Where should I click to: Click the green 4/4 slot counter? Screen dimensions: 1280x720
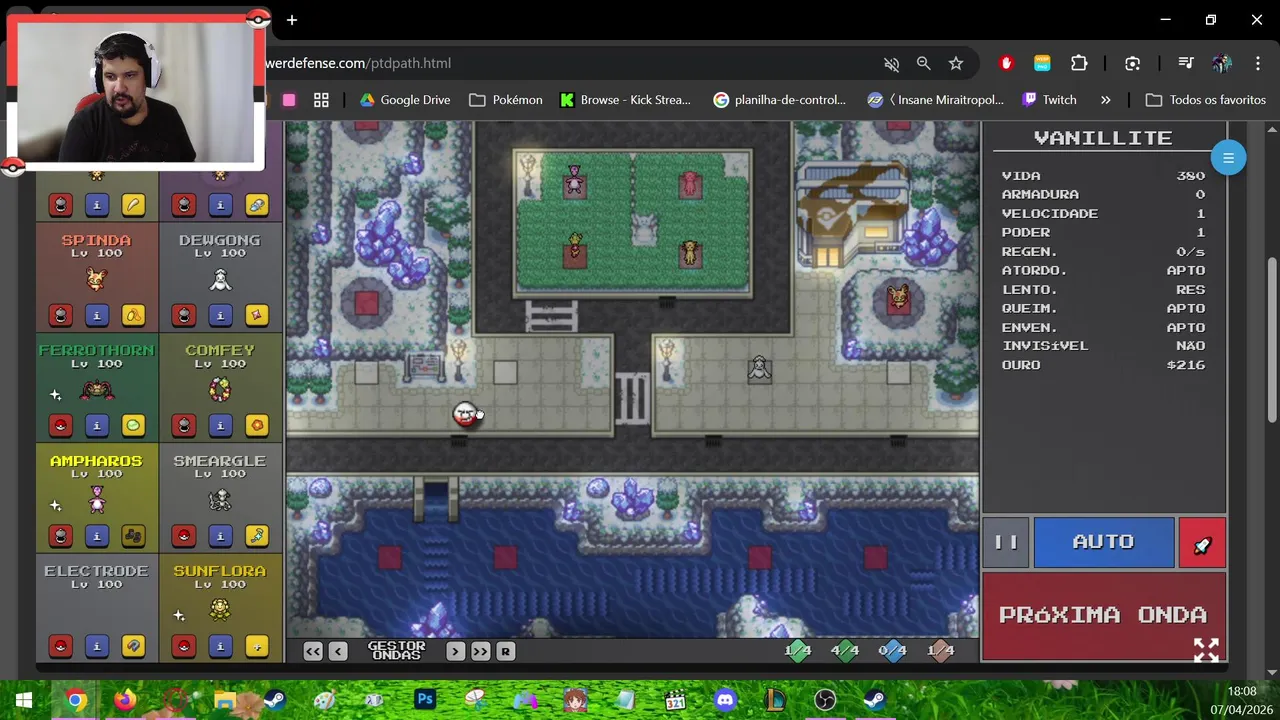[845, 651]
